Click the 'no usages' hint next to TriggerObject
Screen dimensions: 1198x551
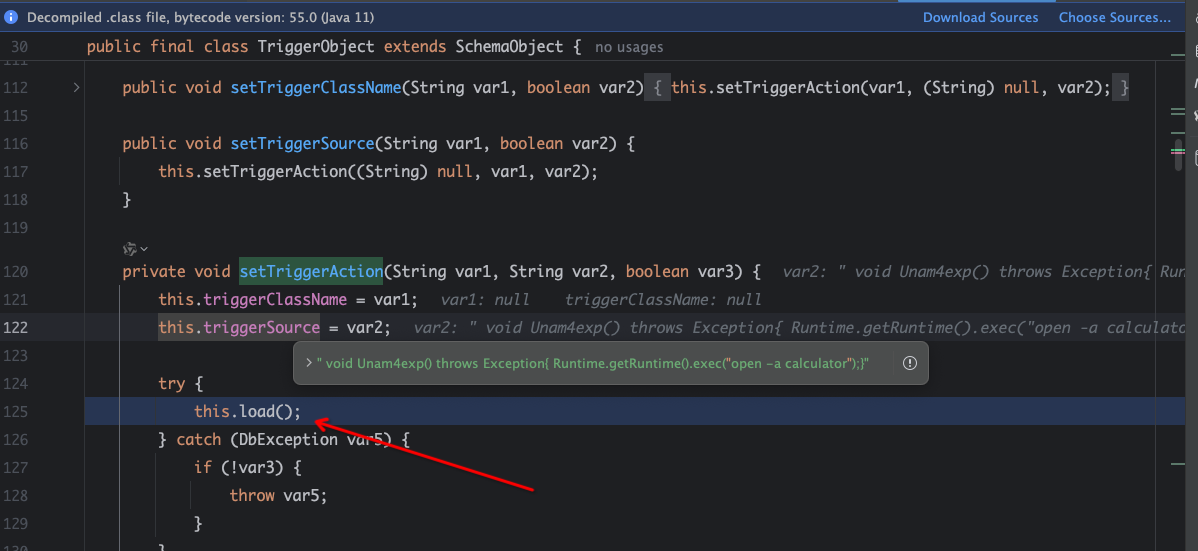pyautogui.click(x=628, y=47)
